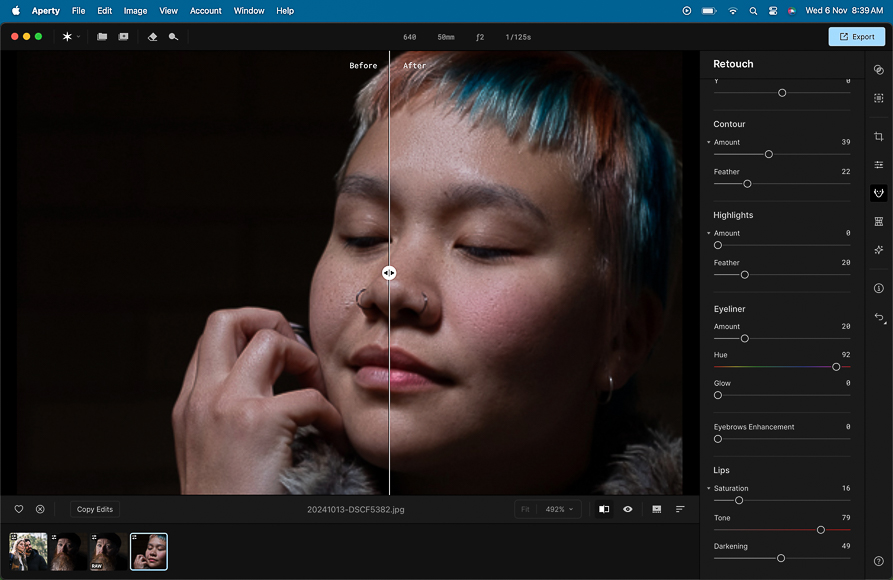Open the 492% zoom level dropdown
This screenshot has width=893, height=580.
click(x=559, y=509)
